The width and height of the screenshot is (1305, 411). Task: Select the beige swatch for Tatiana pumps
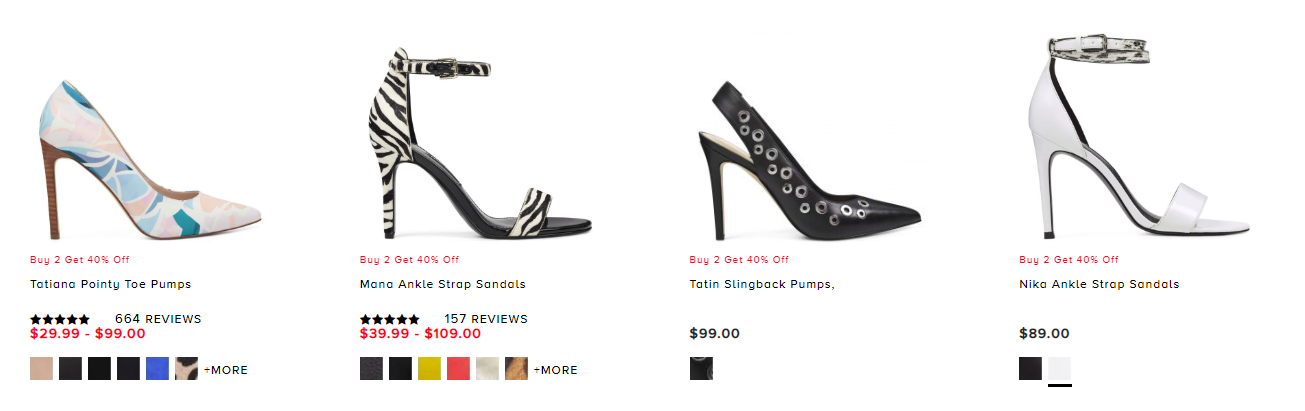[42, 369]
